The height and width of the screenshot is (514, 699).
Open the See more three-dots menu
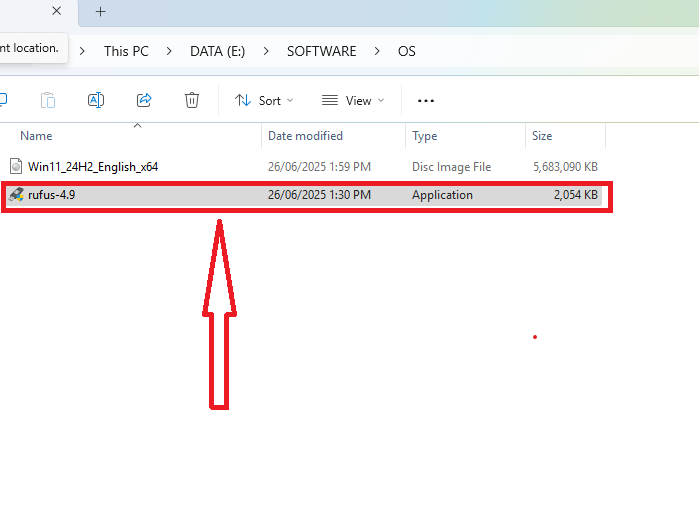coord(426,100)
